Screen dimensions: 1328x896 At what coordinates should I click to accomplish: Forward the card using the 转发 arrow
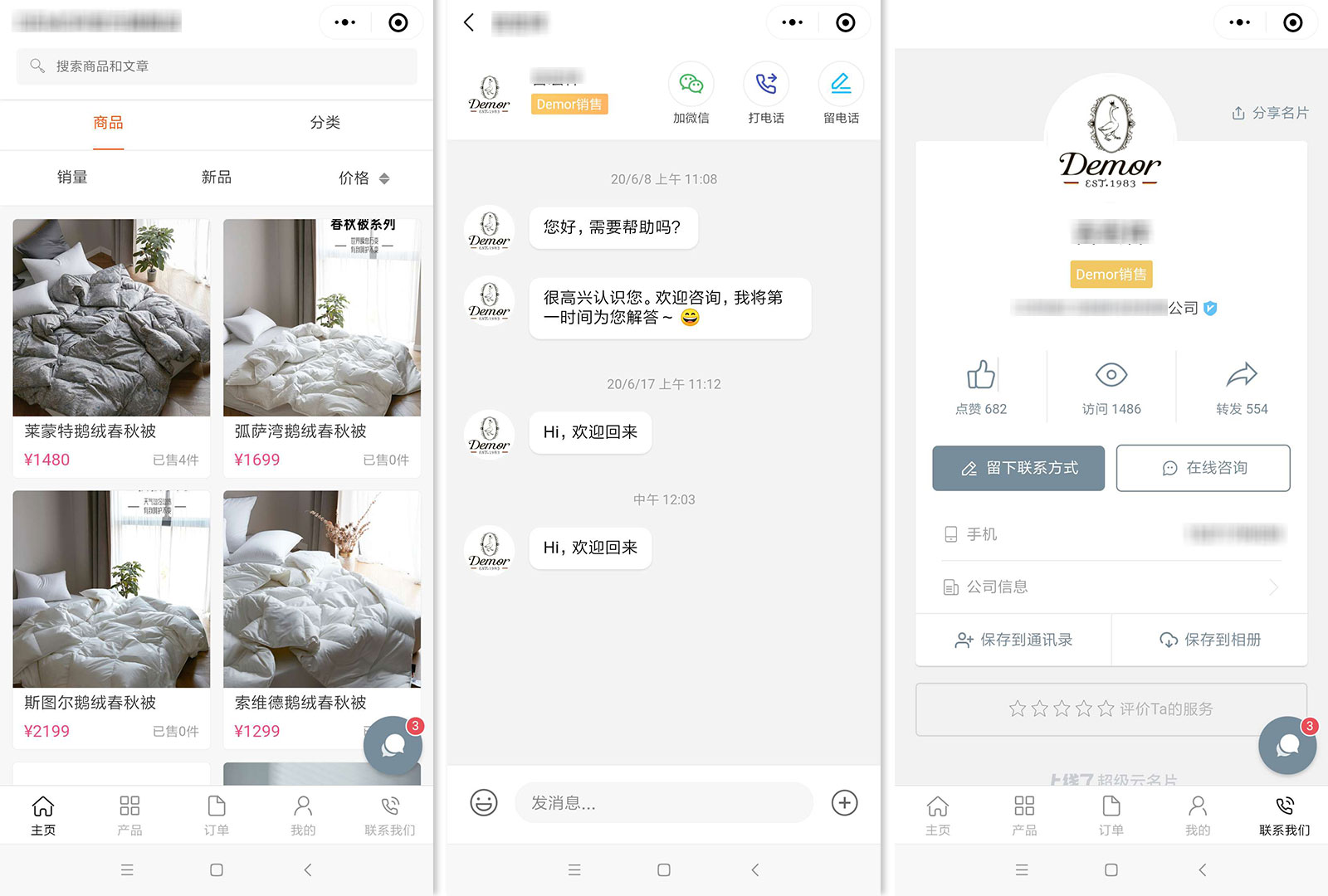(x=1242, y=386)
